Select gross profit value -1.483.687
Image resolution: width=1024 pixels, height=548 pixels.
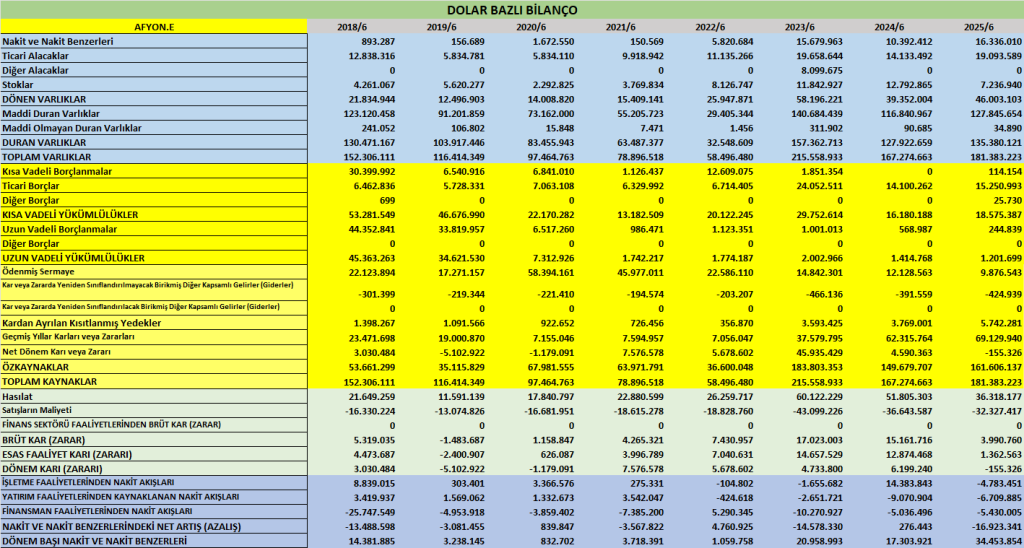click(x=461, y=440)
